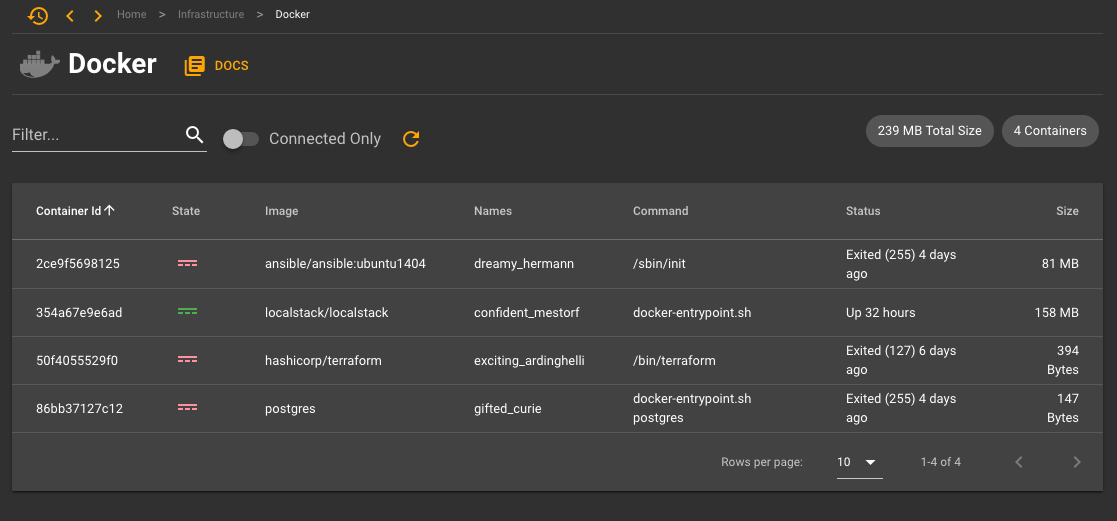Image resolution: width=1117 pixels, height=521 pixels.
Task: Click image ansible/ansible:ubuntu1404
Action: (346, 264)
